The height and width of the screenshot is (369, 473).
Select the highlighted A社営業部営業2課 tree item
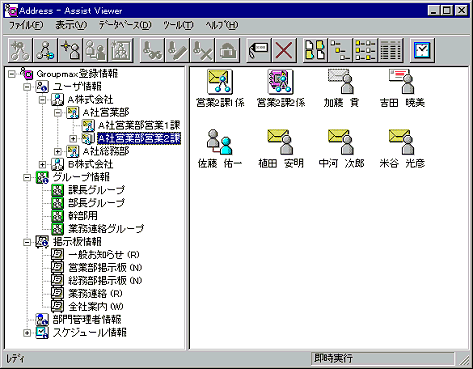click(x=139, y=138)
